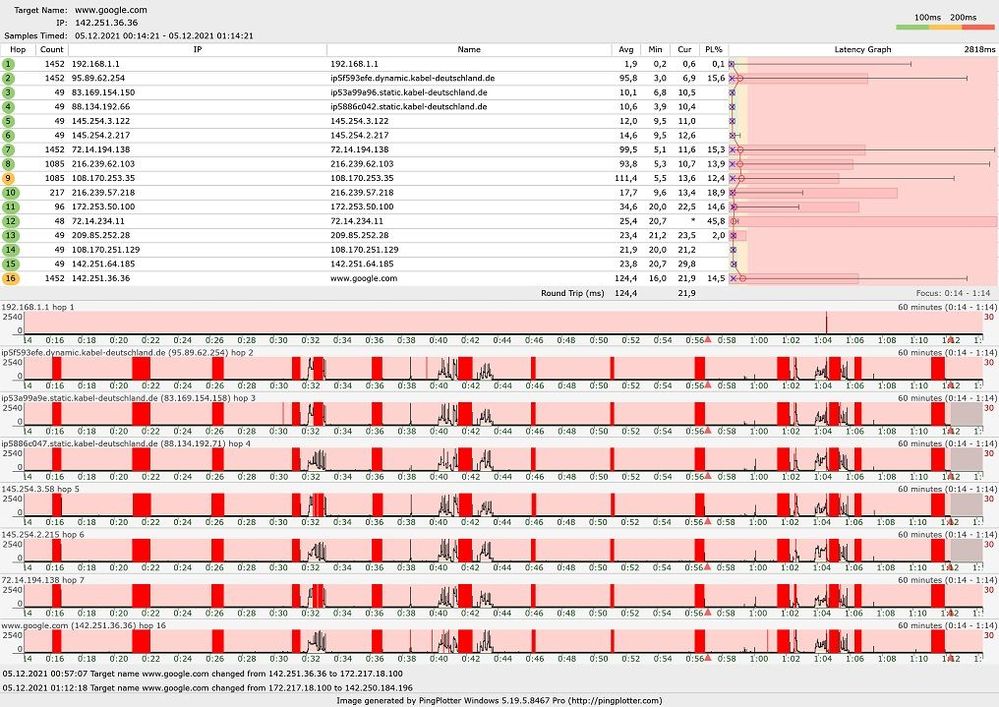The width and height of the screenshot is (999, 707).
Task: Sort by the Hop column header
Action: pyautogui.click(x=18, y=50)
